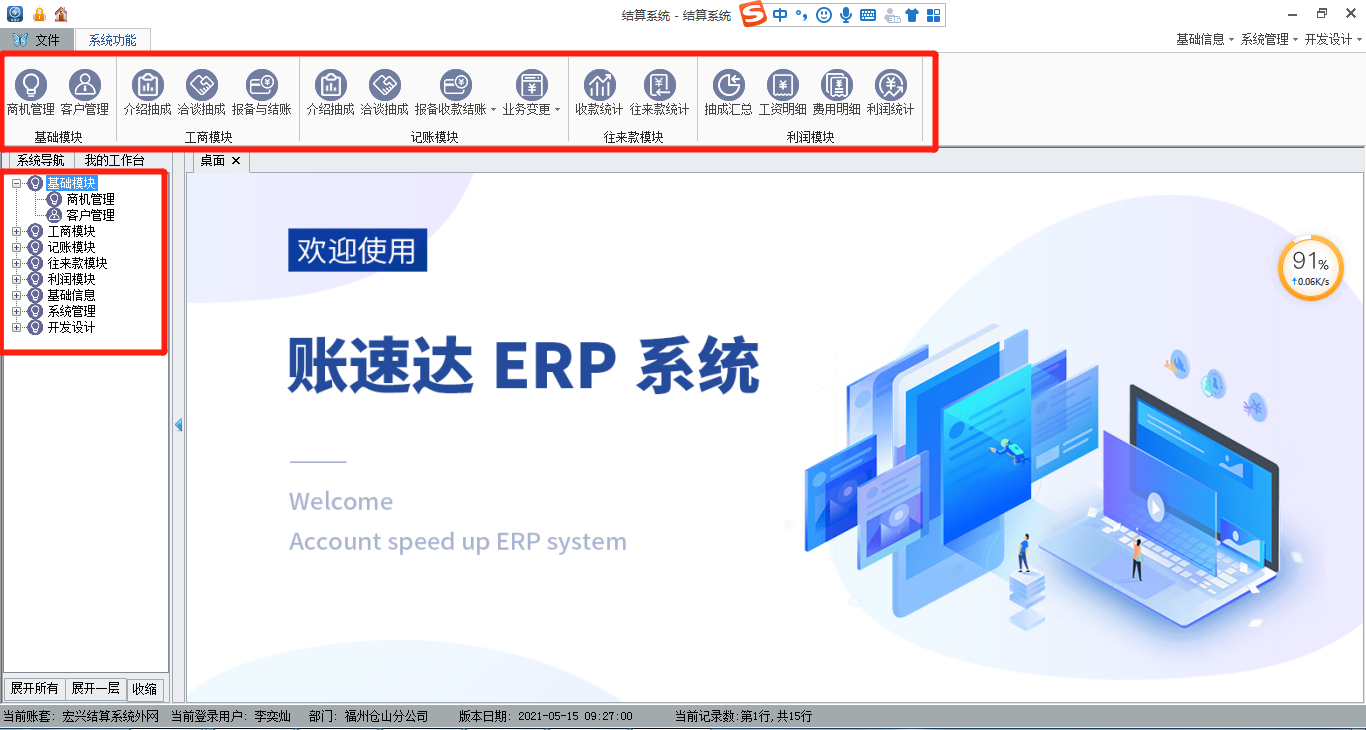Image resolution: width=1366 pixels, height=730 pixels.
Task: Select the 记账模块 tree label
Action: pos(72,247)
